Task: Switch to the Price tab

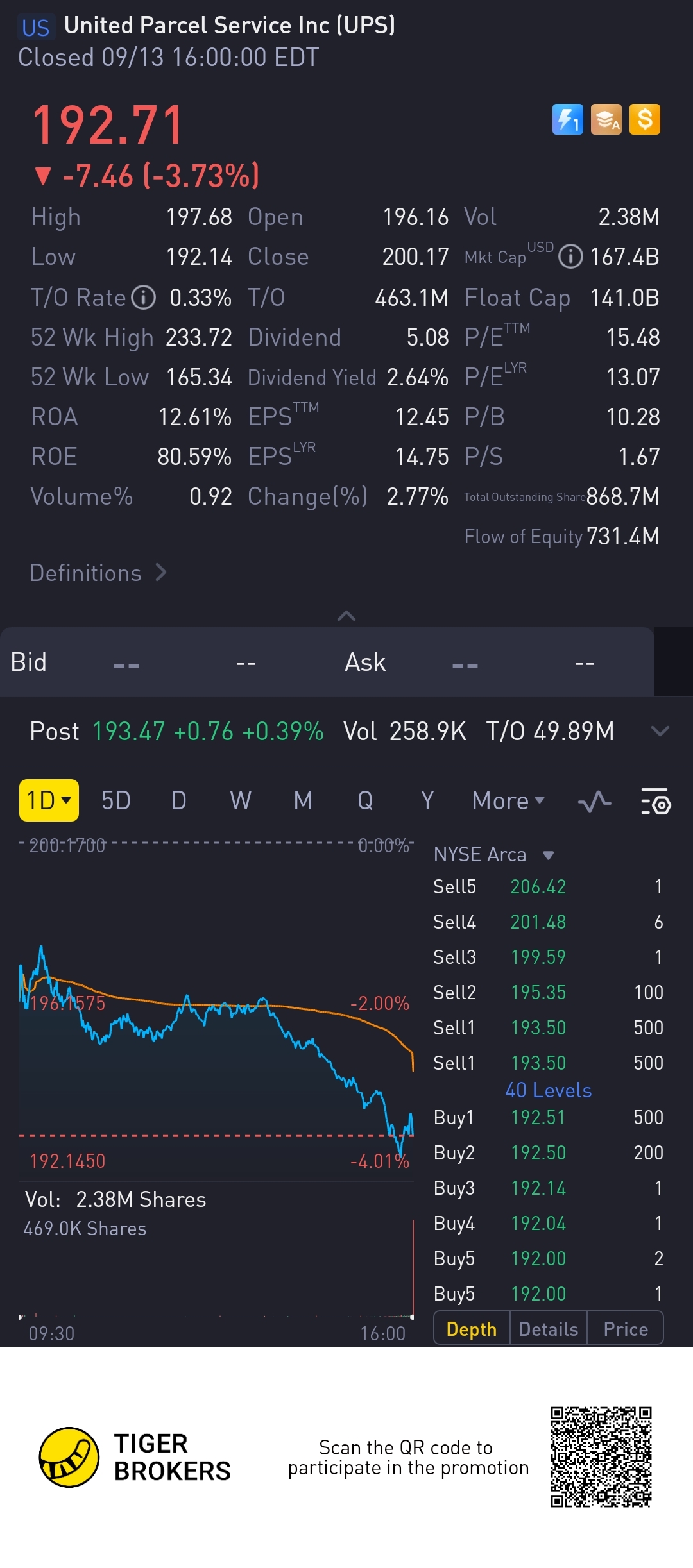Action: [626, 1329]
